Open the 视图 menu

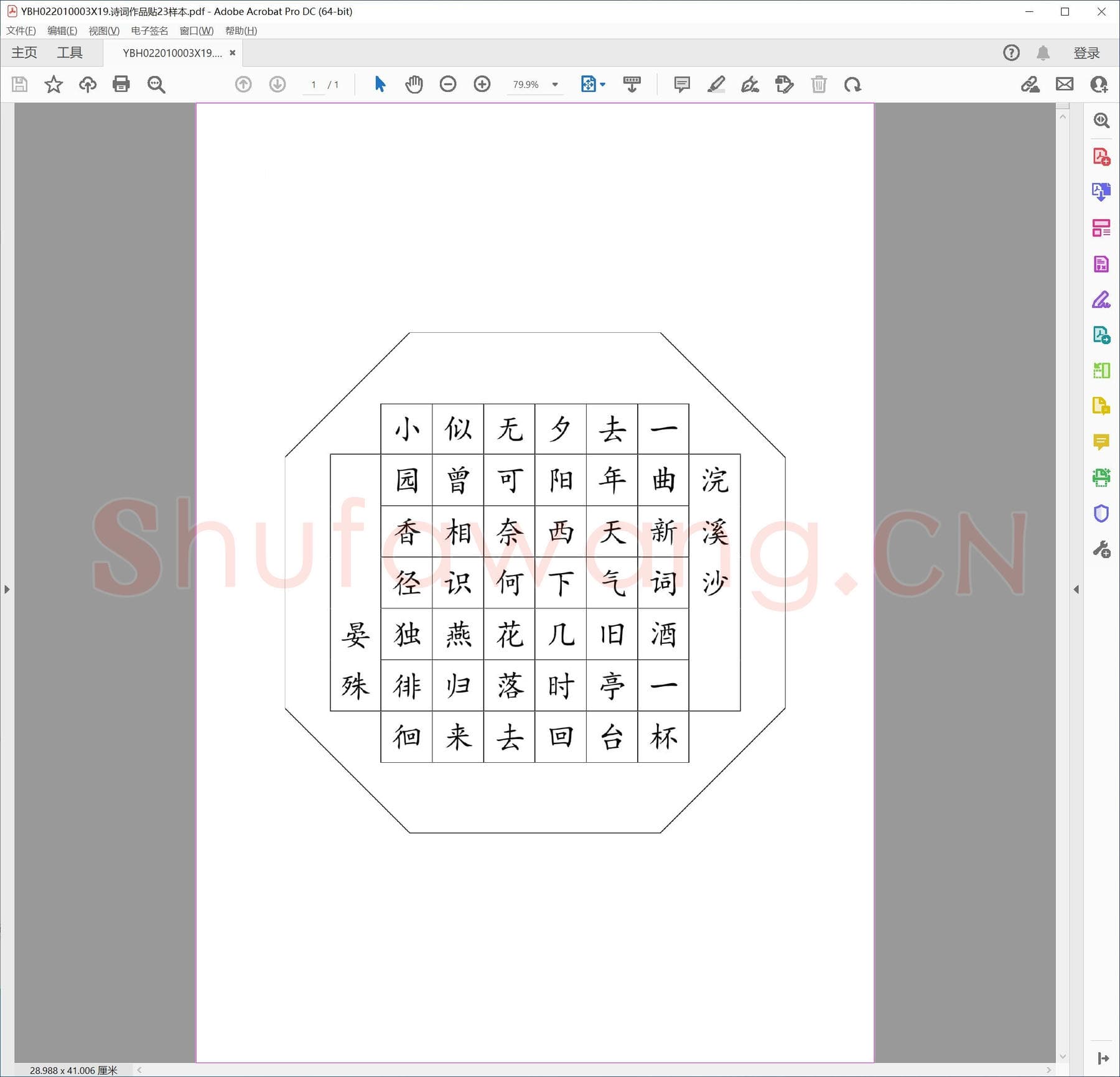click(104, 30)
